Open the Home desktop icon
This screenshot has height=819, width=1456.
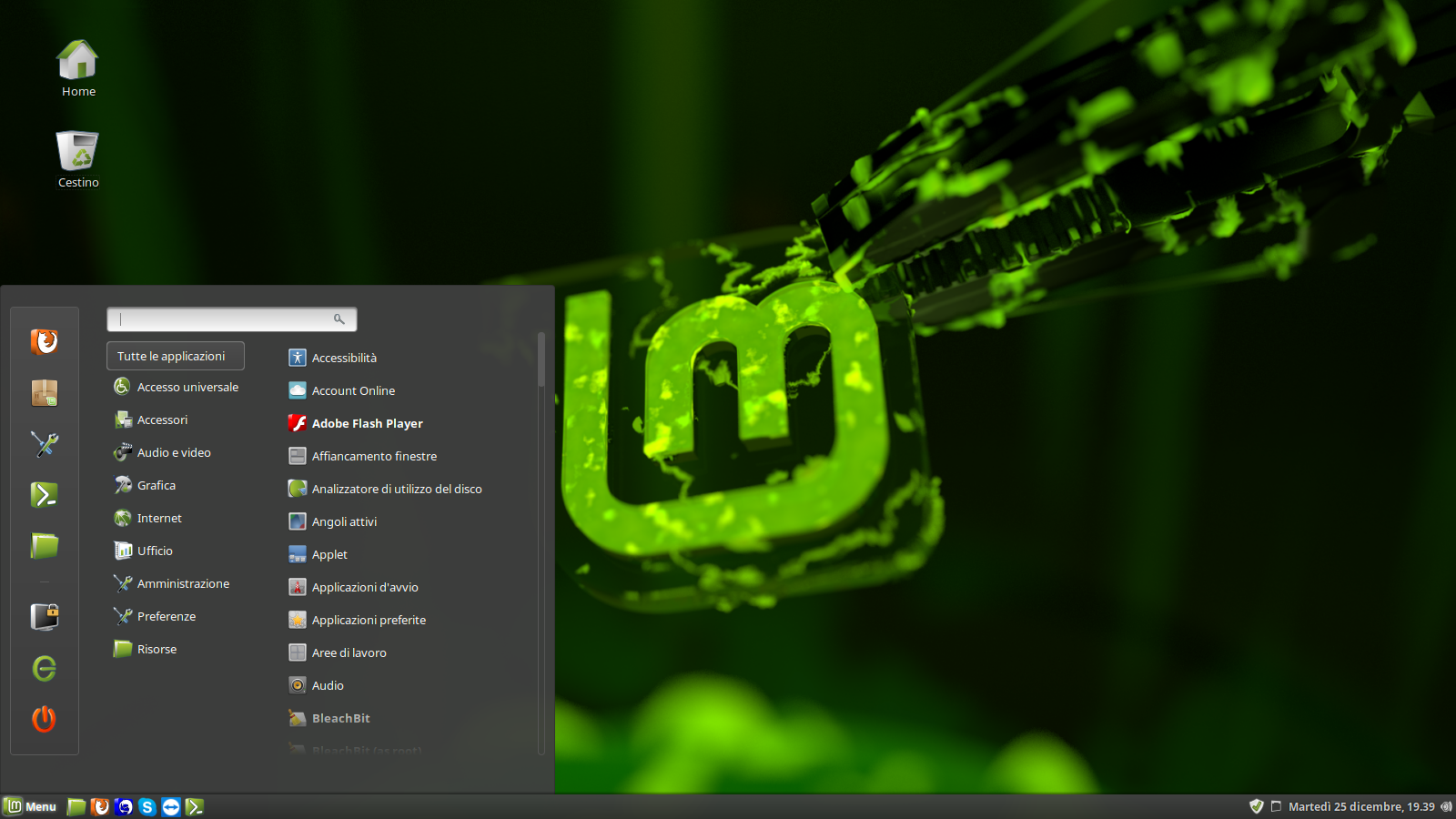78,68
